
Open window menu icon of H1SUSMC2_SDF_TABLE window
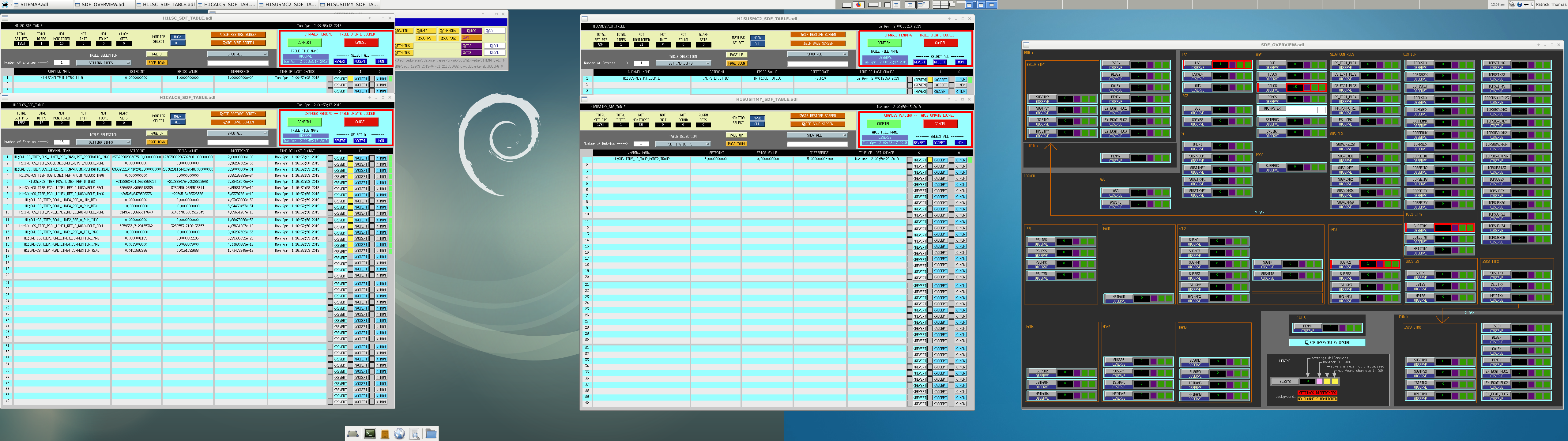coord(584,19)
